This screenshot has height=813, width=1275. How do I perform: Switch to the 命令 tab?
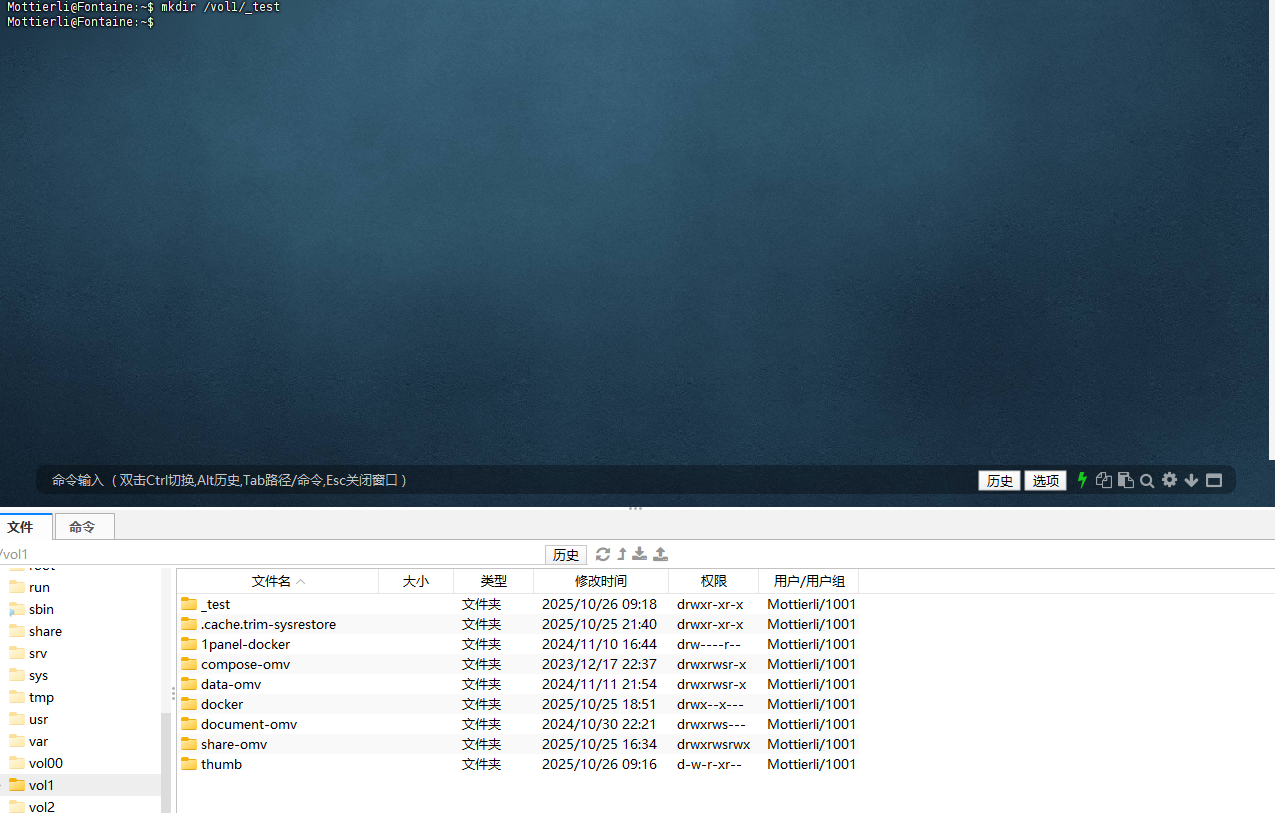[x=83, y=527]
